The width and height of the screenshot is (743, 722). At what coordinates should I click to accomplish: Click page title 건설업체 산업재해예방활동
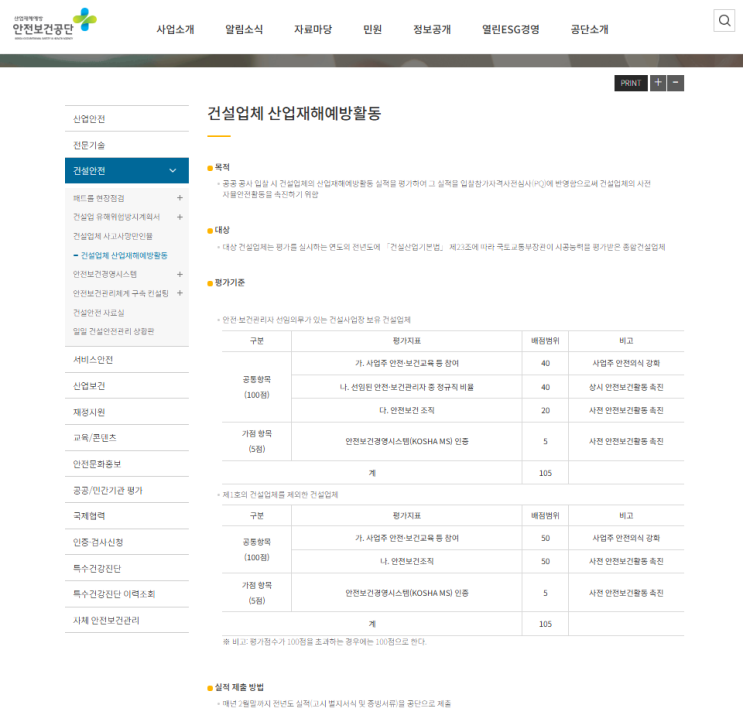pos(294,113)
